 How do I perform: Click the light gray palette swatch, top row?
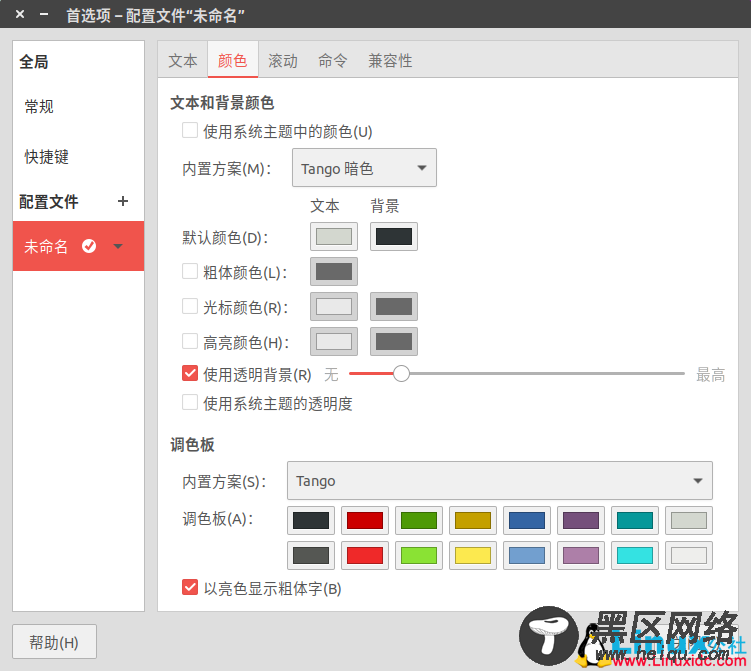click(689, 520)
